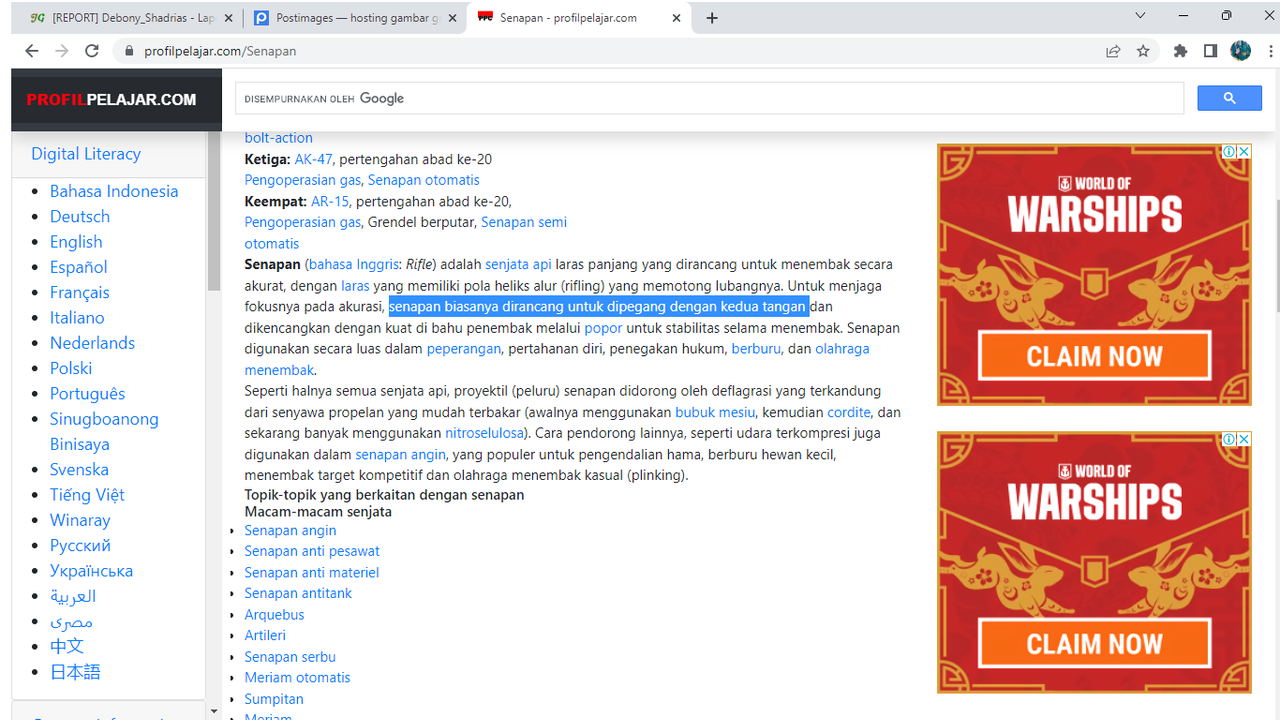Image resolution: width=1280 pixels, height=720 pixels.
Task: Select Français language
Action: coord(80,292)
